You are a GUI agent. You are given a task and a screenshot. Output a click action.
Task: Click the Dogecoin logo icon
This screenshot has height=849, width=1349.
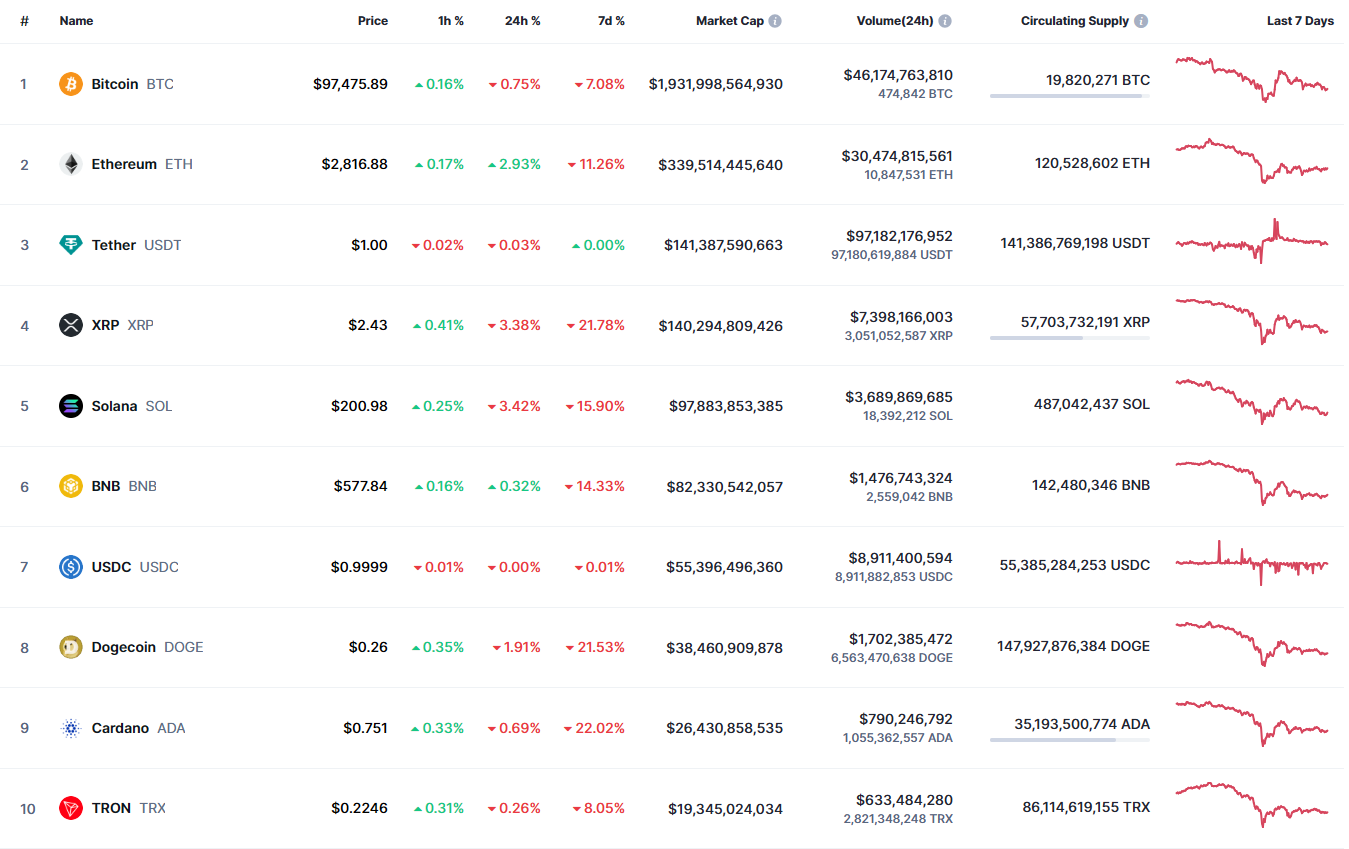click(70, 647)
